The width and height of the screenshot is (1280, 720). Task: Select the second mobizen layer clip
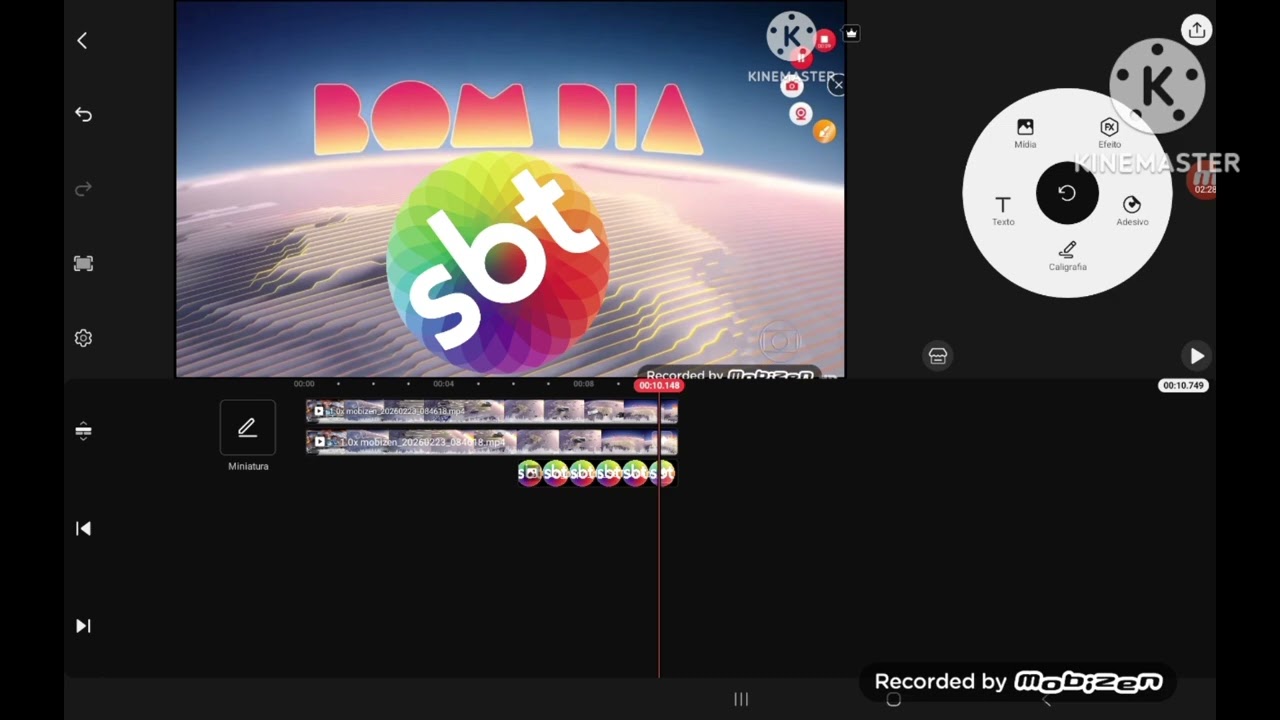[x=491, y=442]
